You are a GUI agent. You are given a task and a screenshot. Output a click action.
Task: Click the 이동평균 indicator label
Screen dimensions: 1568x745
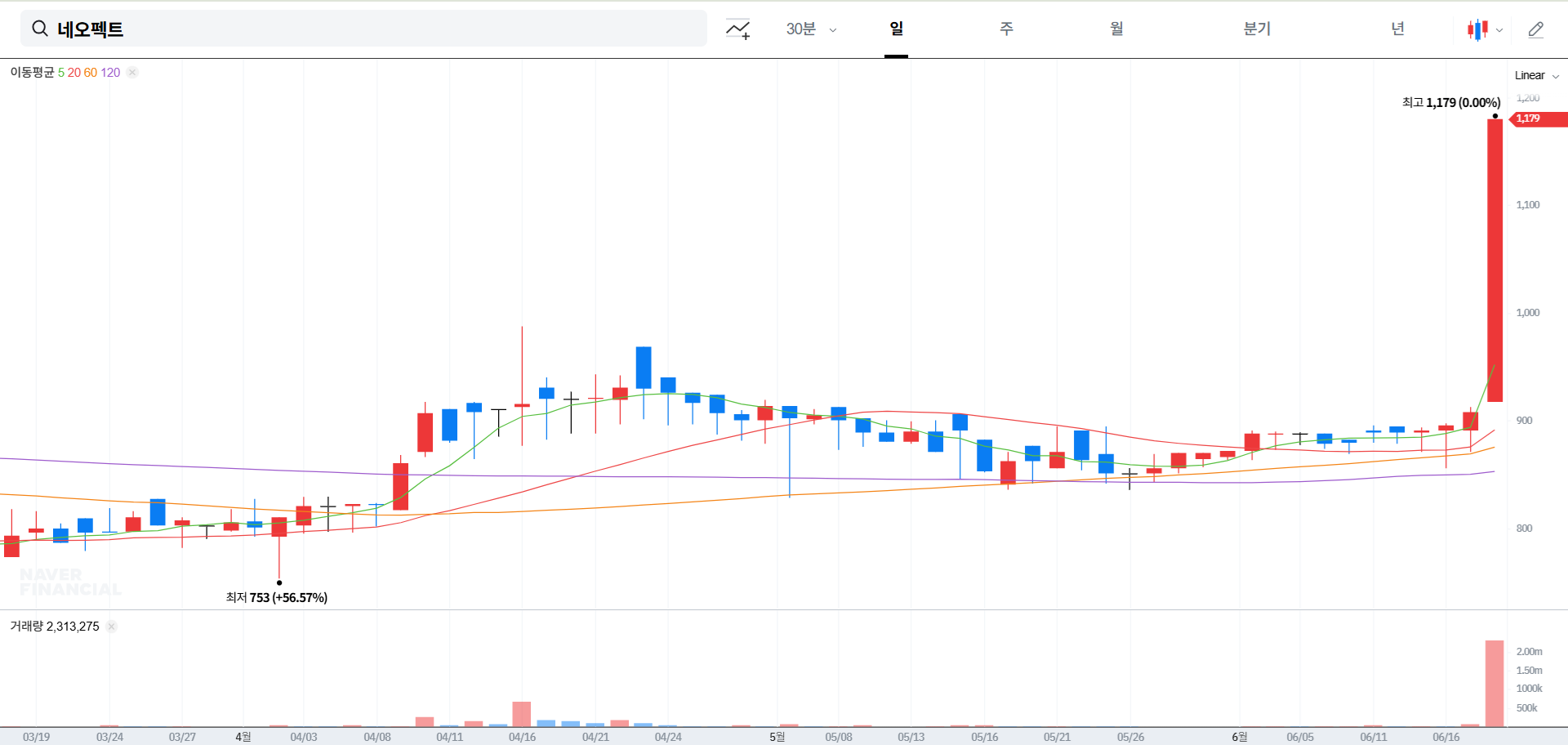tap(32, 72)
